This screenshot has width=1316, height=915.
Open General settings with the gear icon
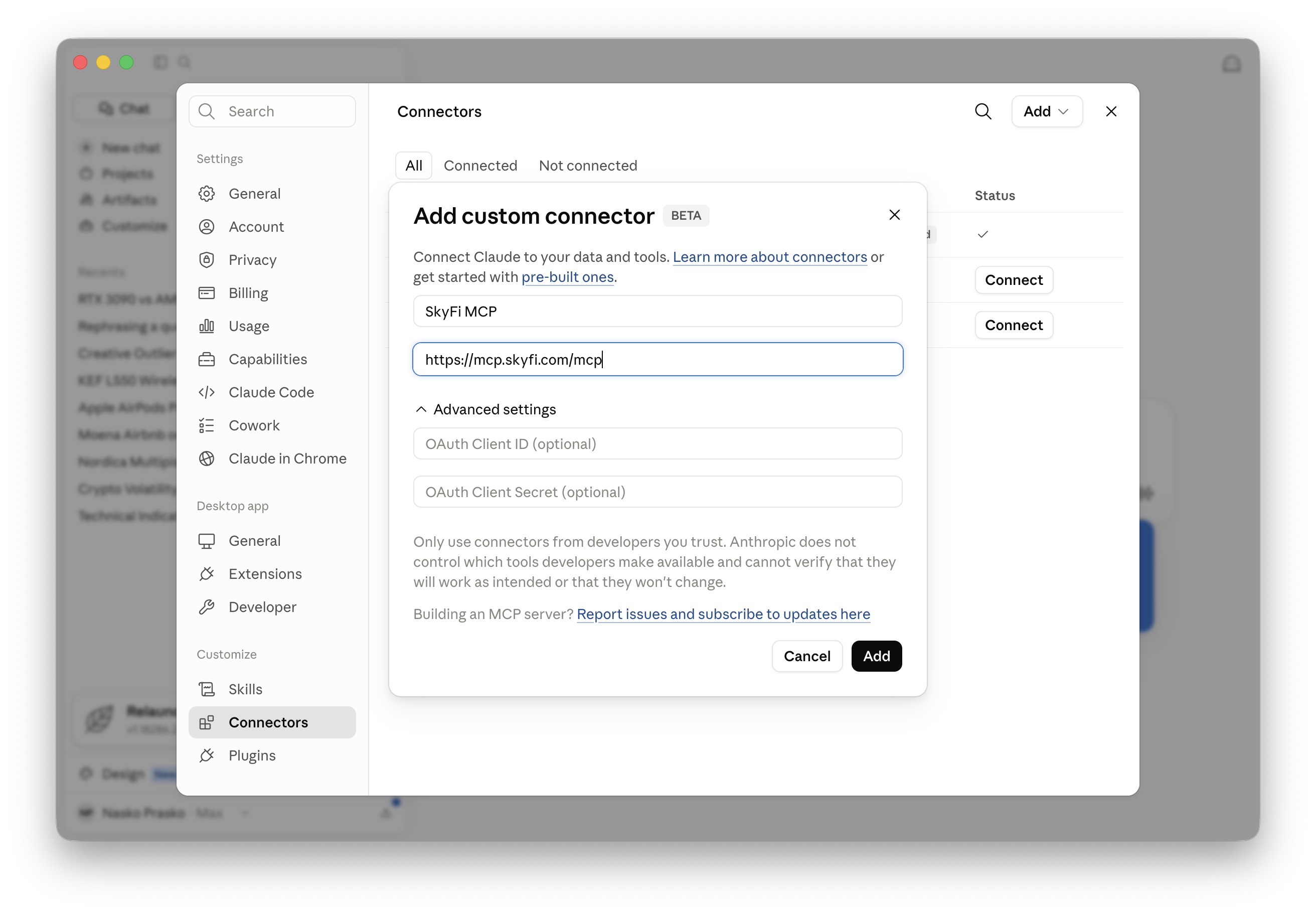(x=206, y=194)
